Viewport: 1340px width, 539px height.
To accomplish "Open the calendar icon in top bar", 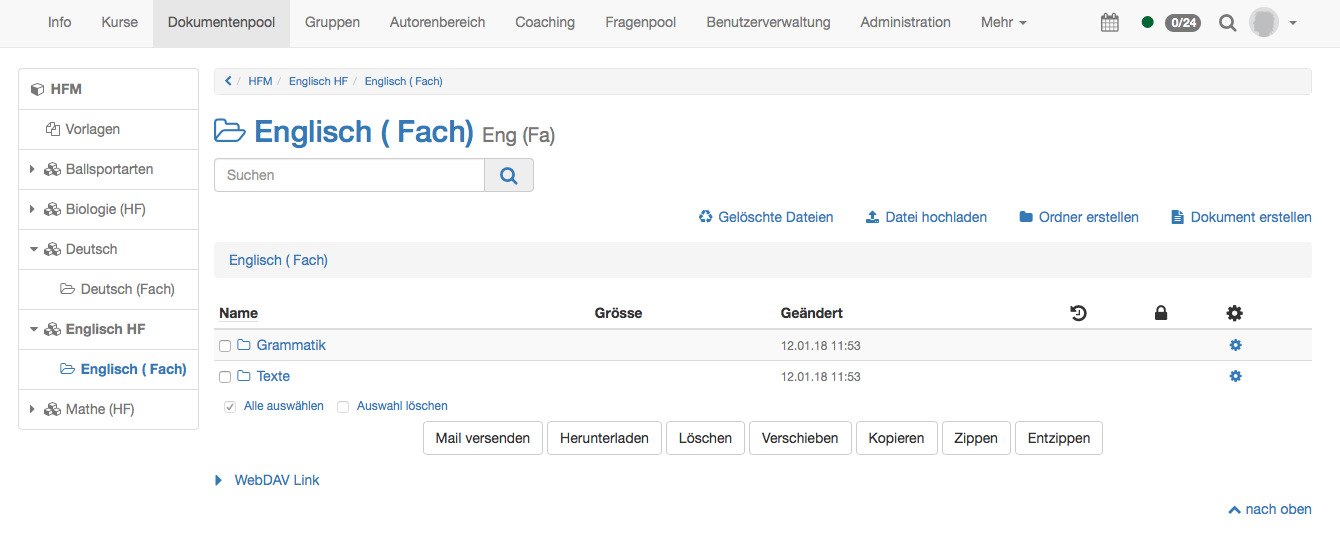I will (1110, 22).
